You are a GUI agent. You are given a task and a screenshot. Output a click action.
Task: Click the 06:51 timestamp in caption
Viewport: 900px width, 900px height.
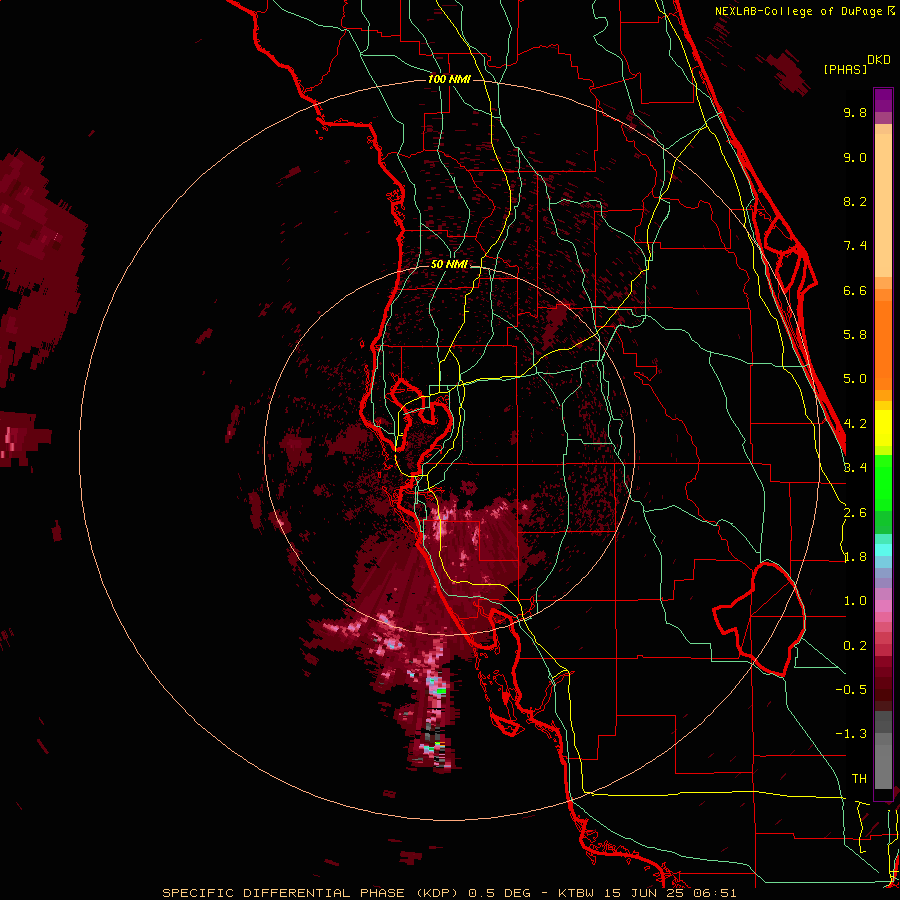(714, 893)
